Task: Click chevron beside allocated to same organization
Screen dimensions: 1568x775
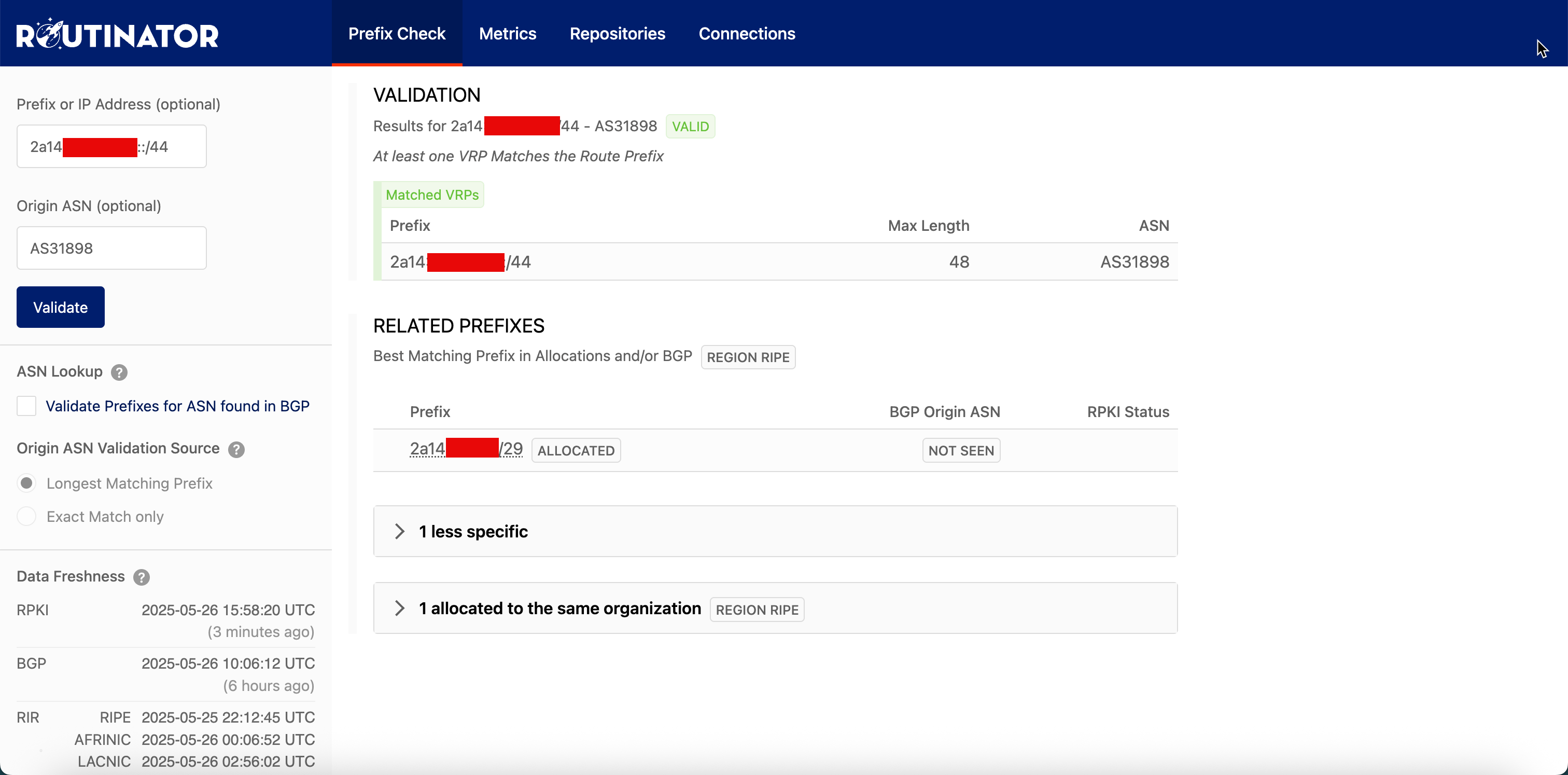Action: pos(399,608)
